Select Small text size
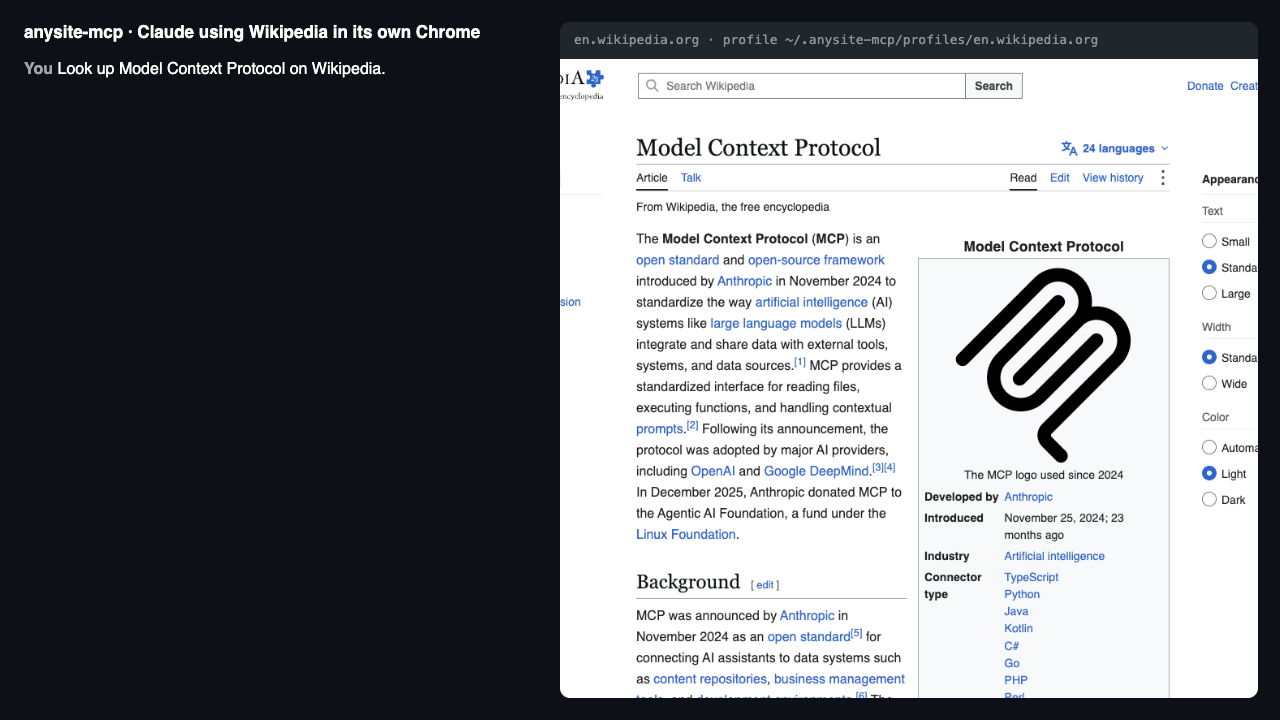The image size is (1280, 720). tap(1209, 241)
